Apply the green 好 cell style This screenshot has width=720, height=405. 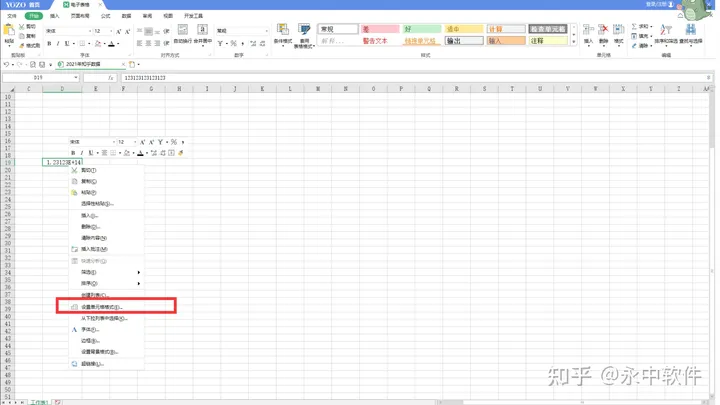pos(422,29)
